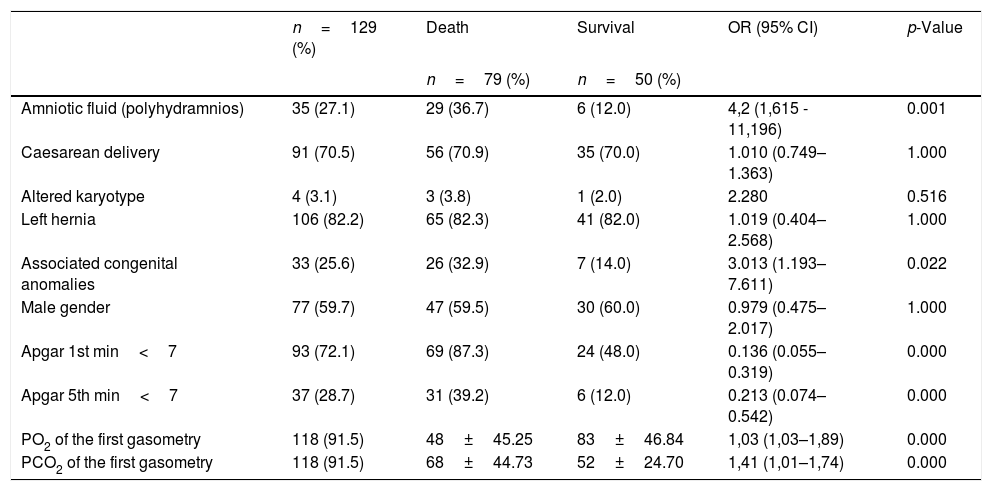992x491 pixels.
Task: Select "PO2 of the first gasometry" row label
Action: point(111,440)
